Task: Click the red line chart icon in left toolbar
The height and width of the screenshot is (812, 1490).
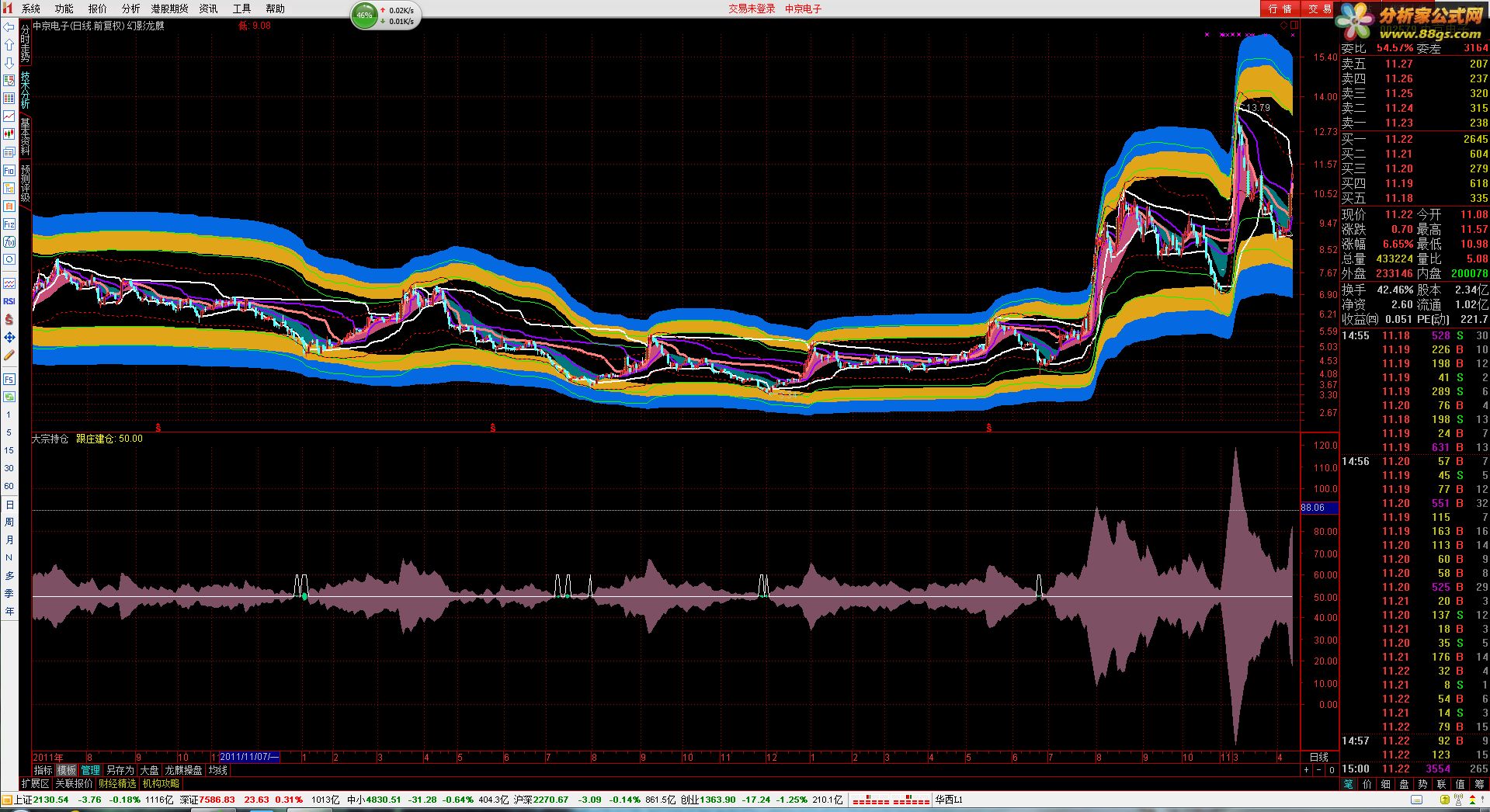Action: (9, 116)
